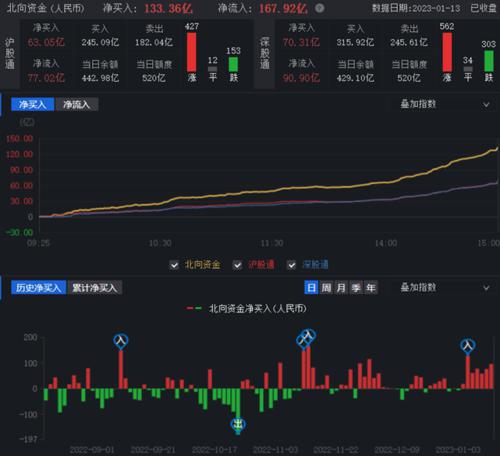500x456 pixels.
Task: Switch to 累计净买入 tab
Action: pyautogui.click(x=95, y=288)
